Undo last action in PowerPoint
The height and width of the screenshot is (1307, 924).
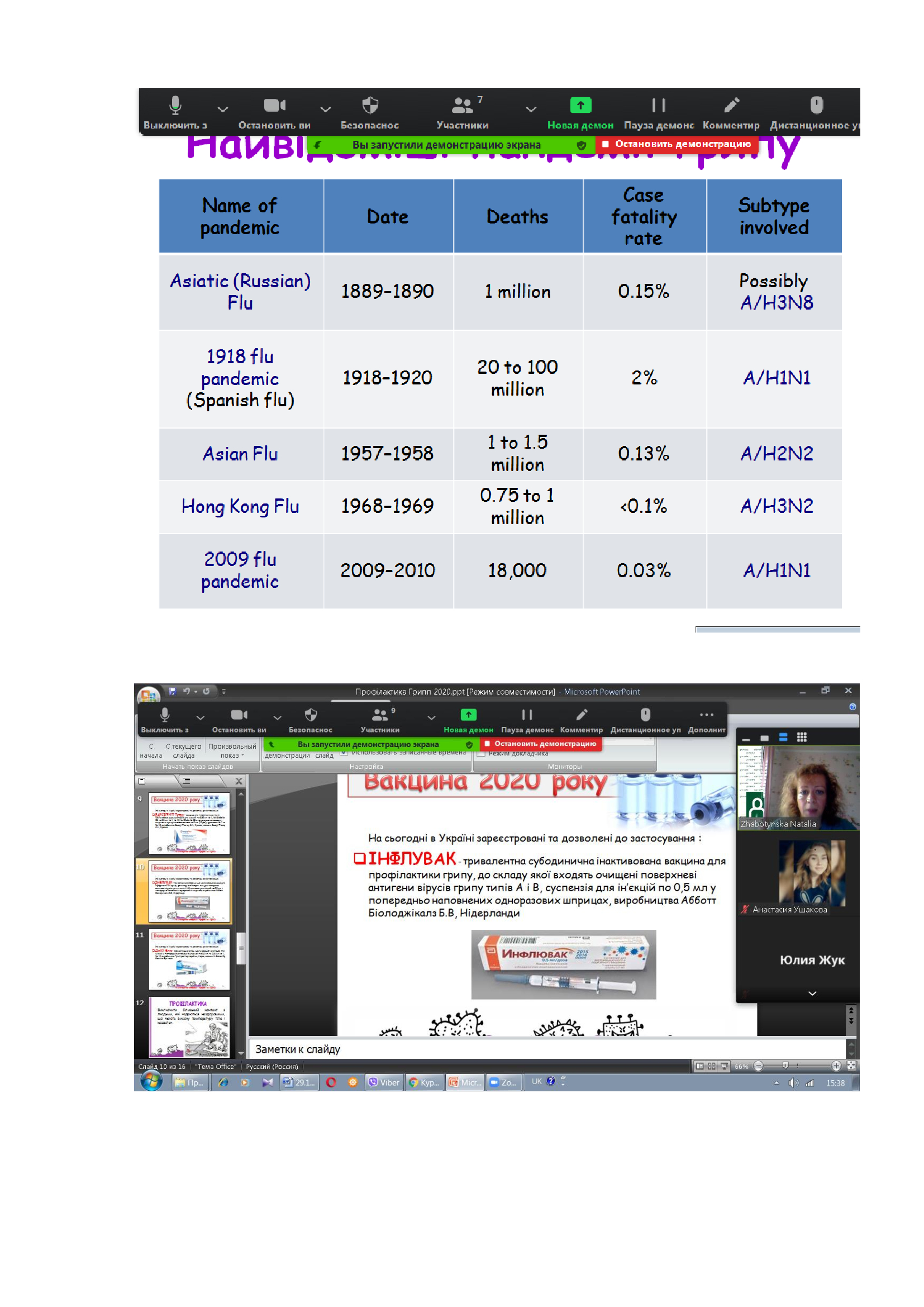187,692
